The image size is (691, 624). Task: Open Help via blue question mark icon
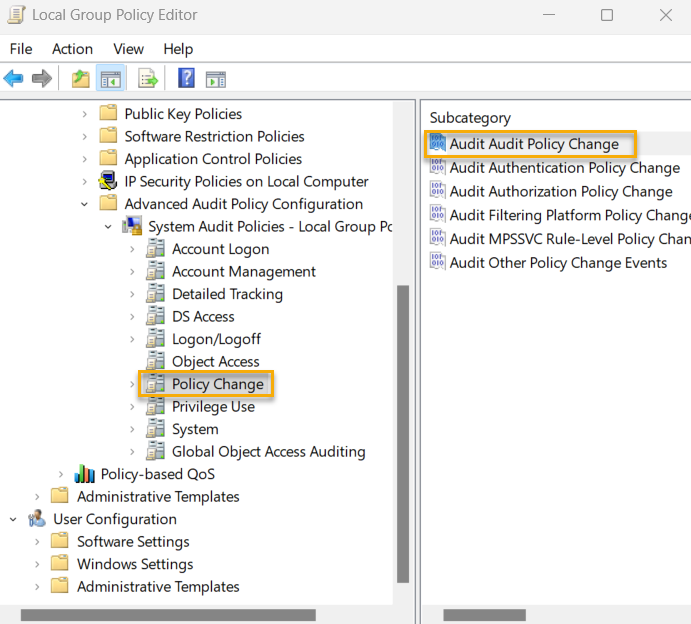(x=186, y=79)
